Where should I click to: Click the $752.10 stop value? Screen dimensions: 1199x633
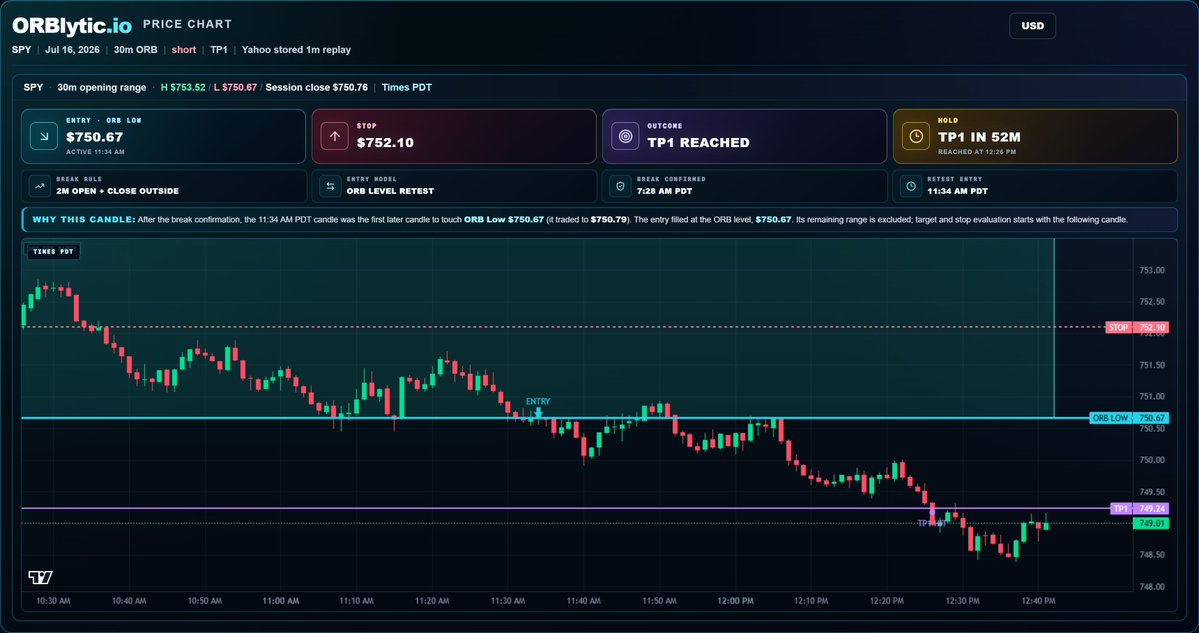tap(385, 142)
